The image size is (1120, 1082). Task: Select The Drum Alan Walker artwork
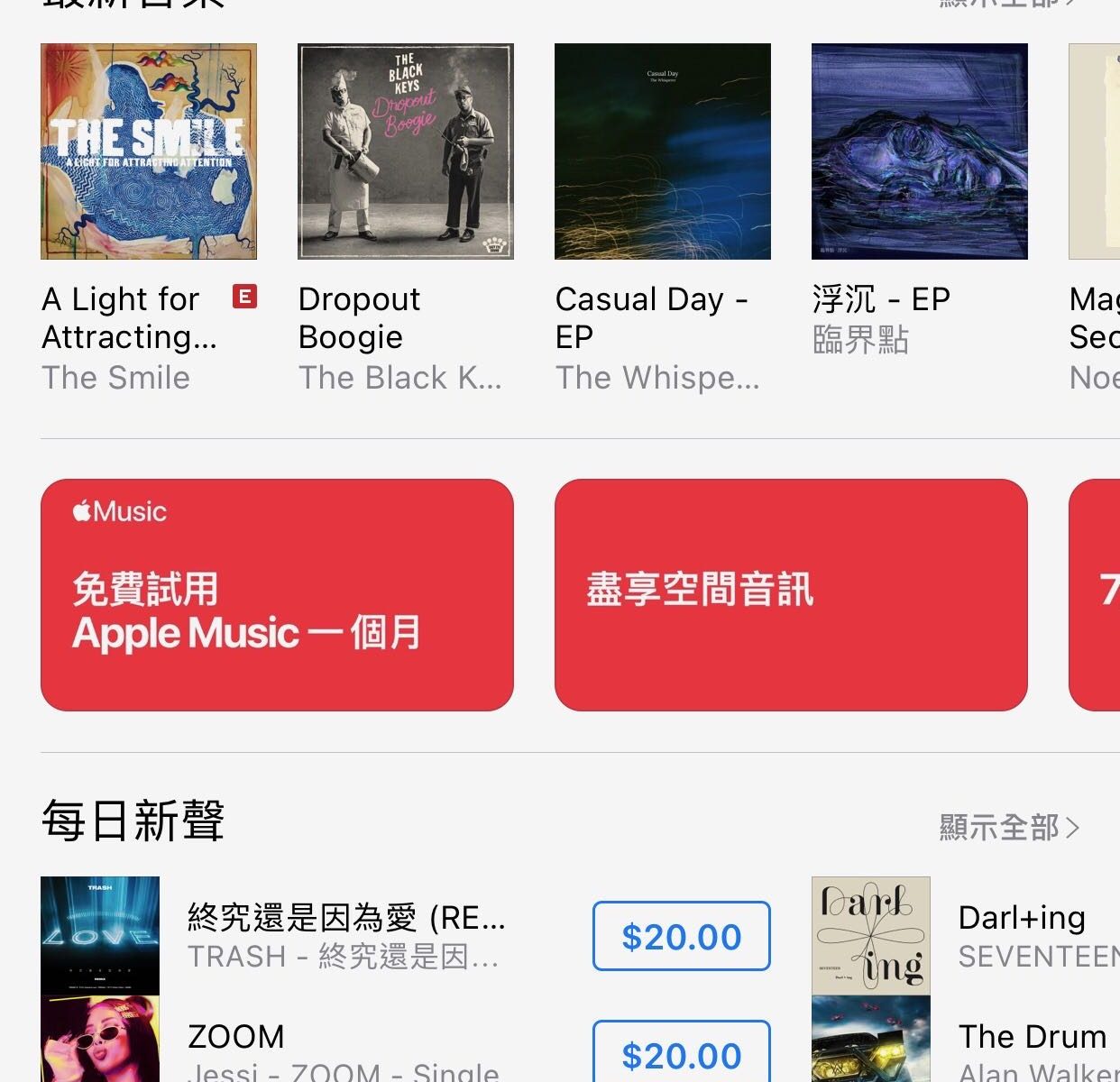(x=871, y=1039)
